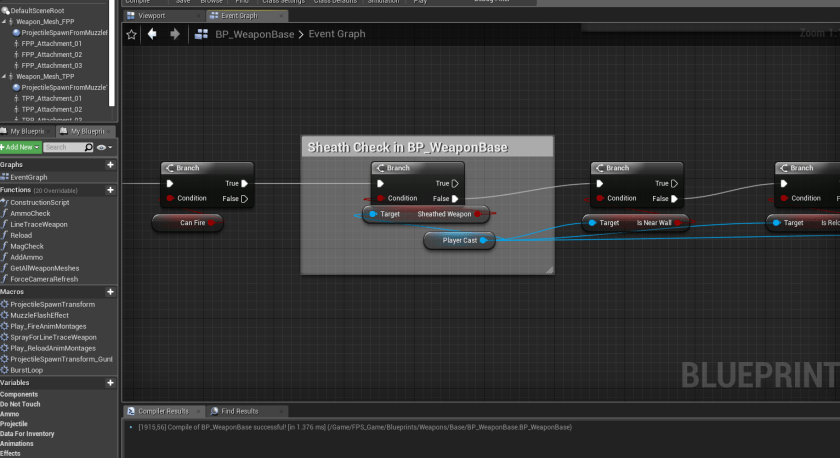
Task: Add a new function with plus icon
Action: point(110,190)
